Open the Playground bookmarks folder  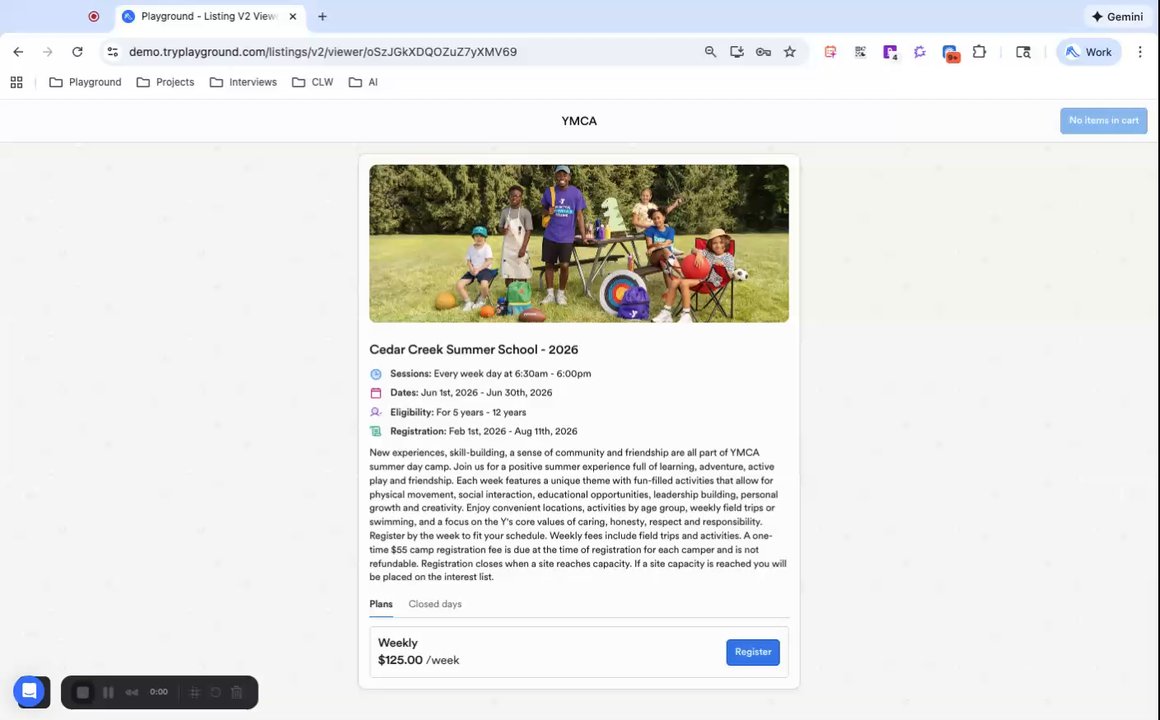pos(85,82)
